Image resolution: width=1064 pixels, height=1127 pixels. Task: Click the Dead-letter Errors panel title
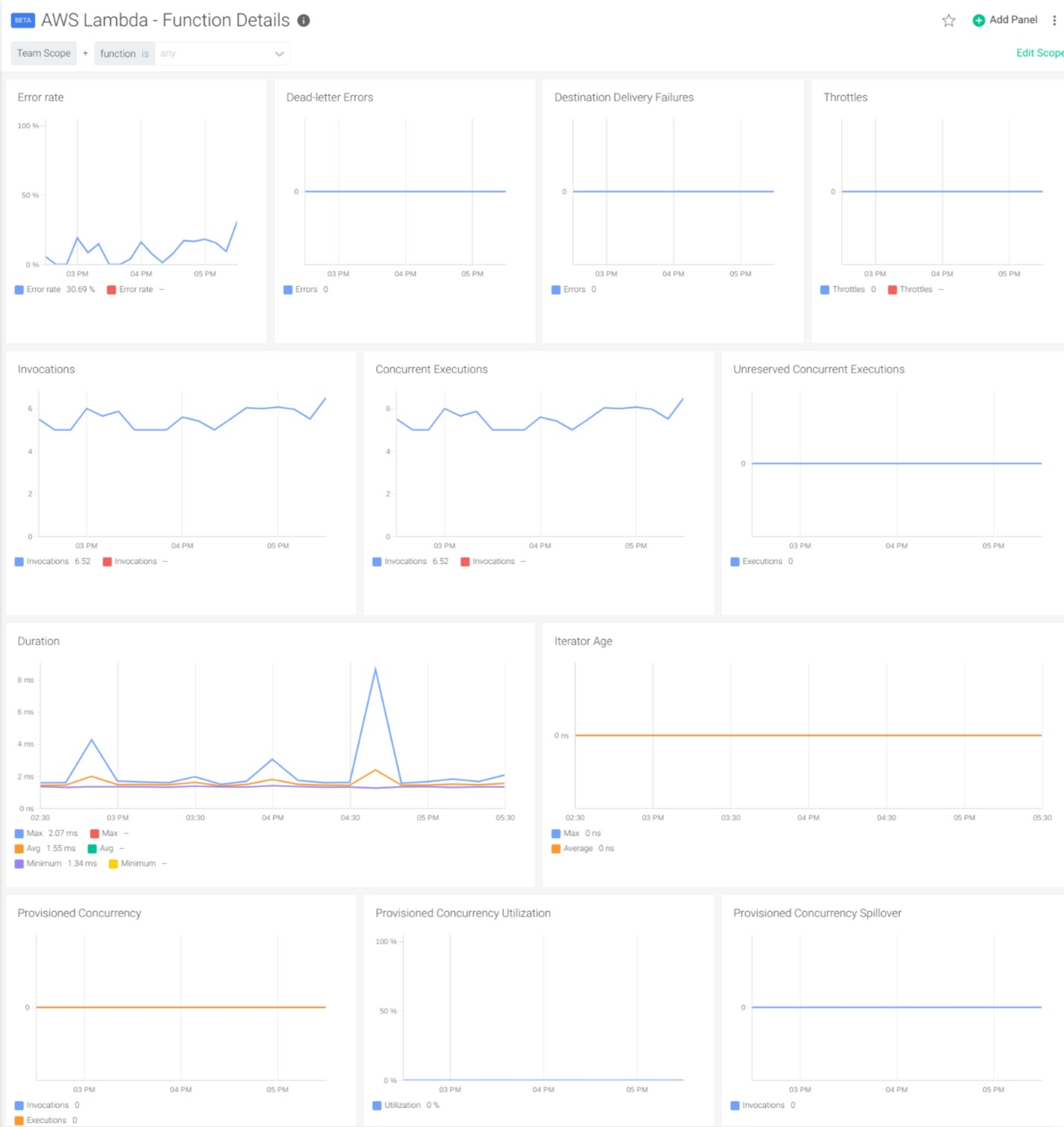(x=329, y=97)
